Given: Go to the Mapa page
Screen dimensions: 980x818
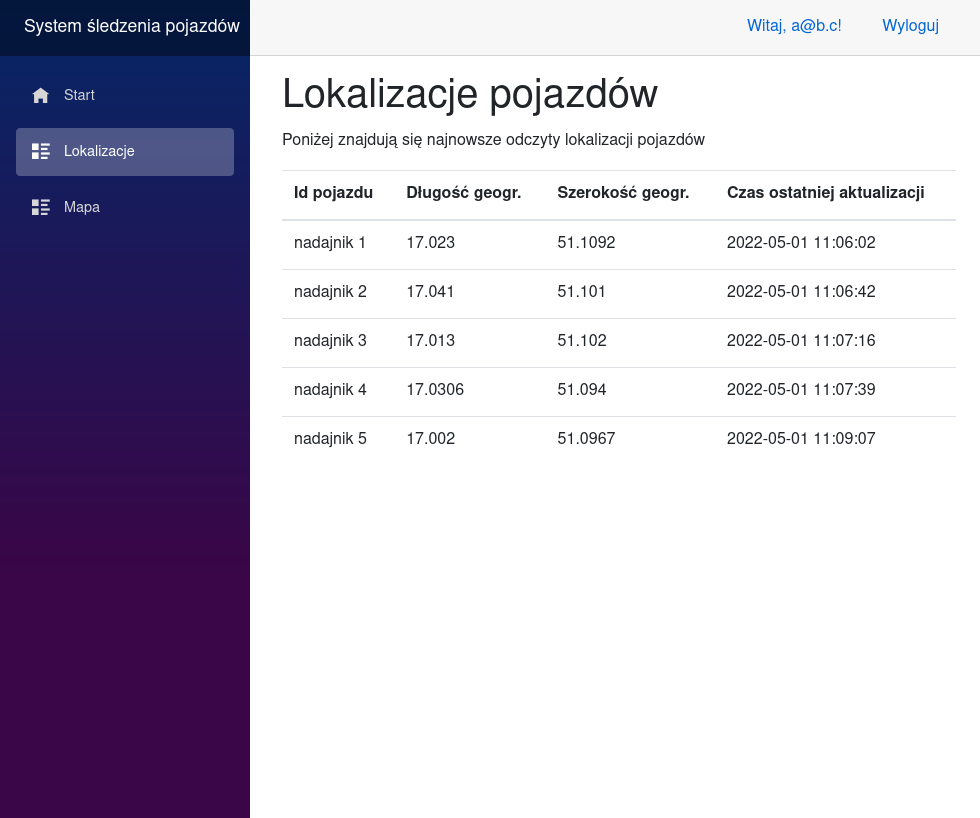Looking at the screenshot, I should click(x=82, y=208).
